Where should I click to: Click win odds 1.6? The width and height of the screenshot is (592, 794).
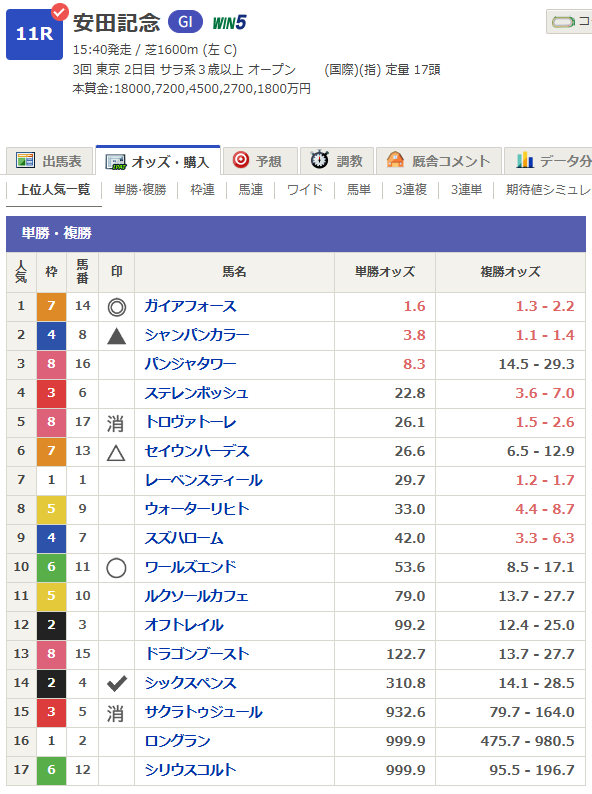[x=414, y=306]
